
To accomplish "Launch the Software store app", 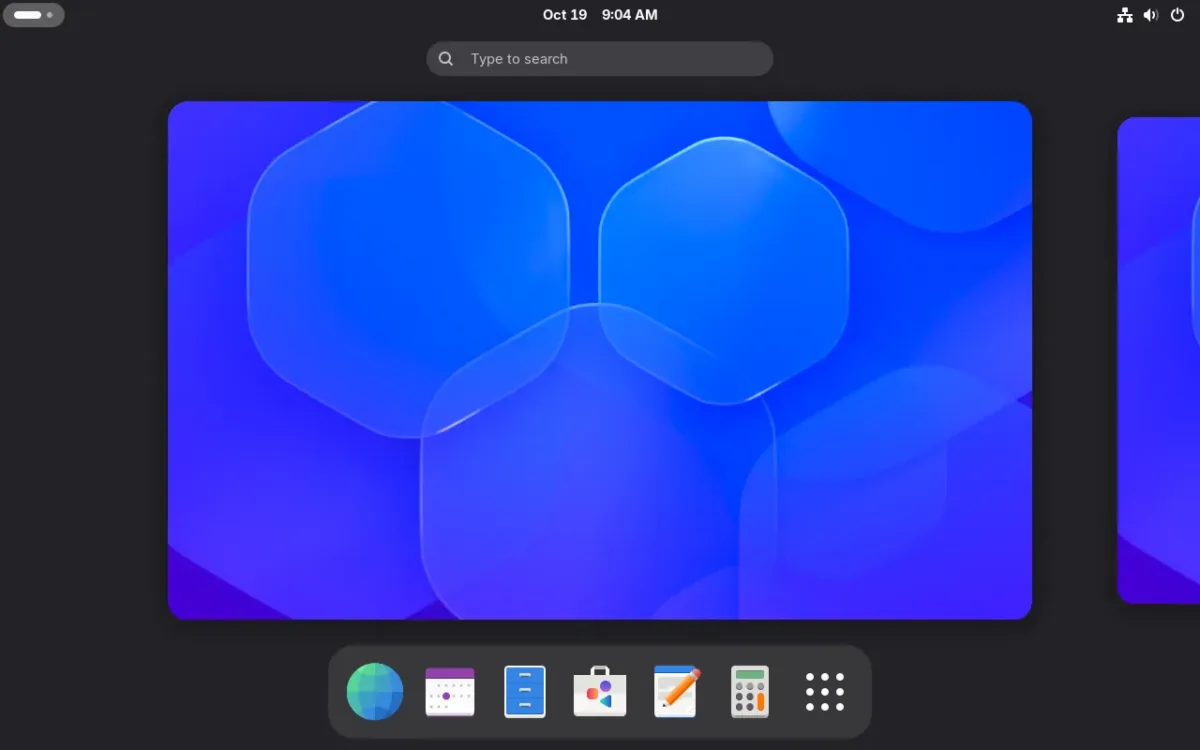I will (600, 691).
